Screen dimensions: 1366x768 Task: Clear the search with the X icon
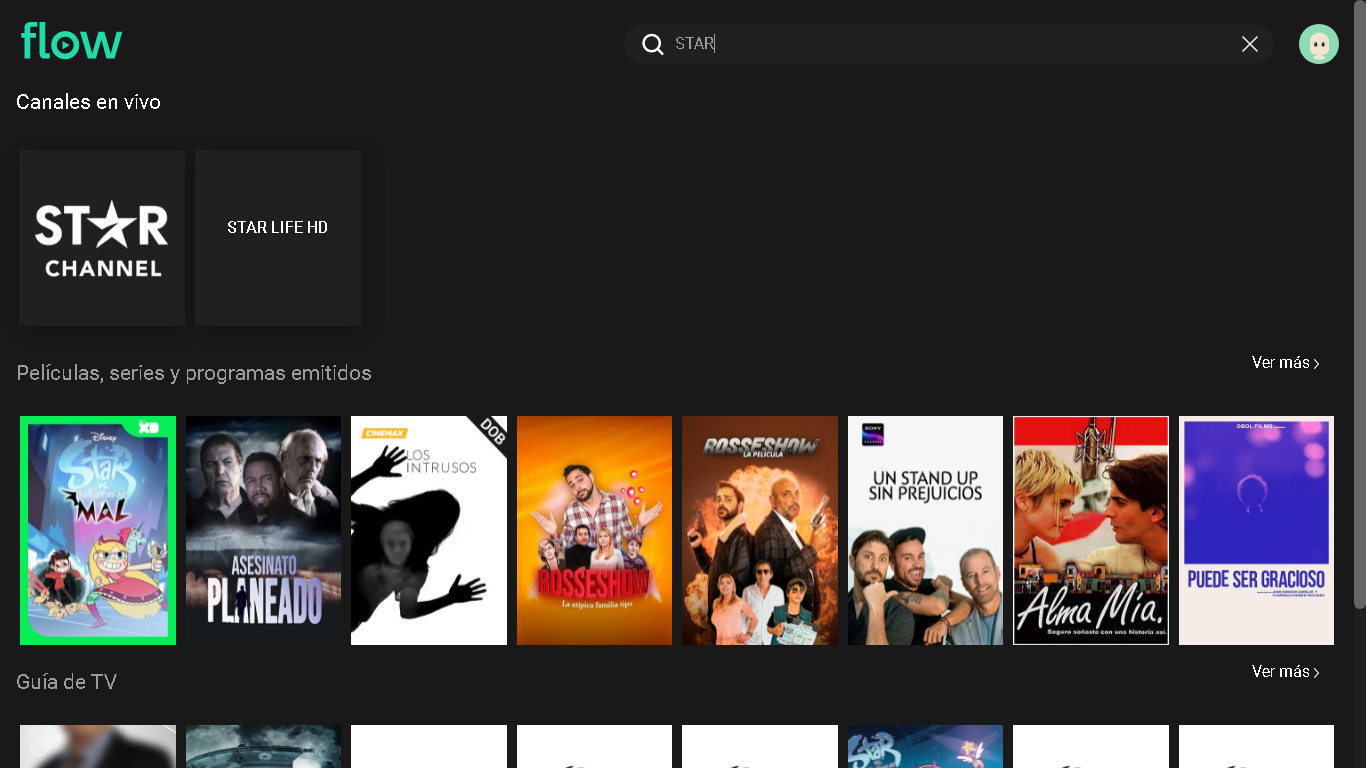click(x=1249, y=44)
